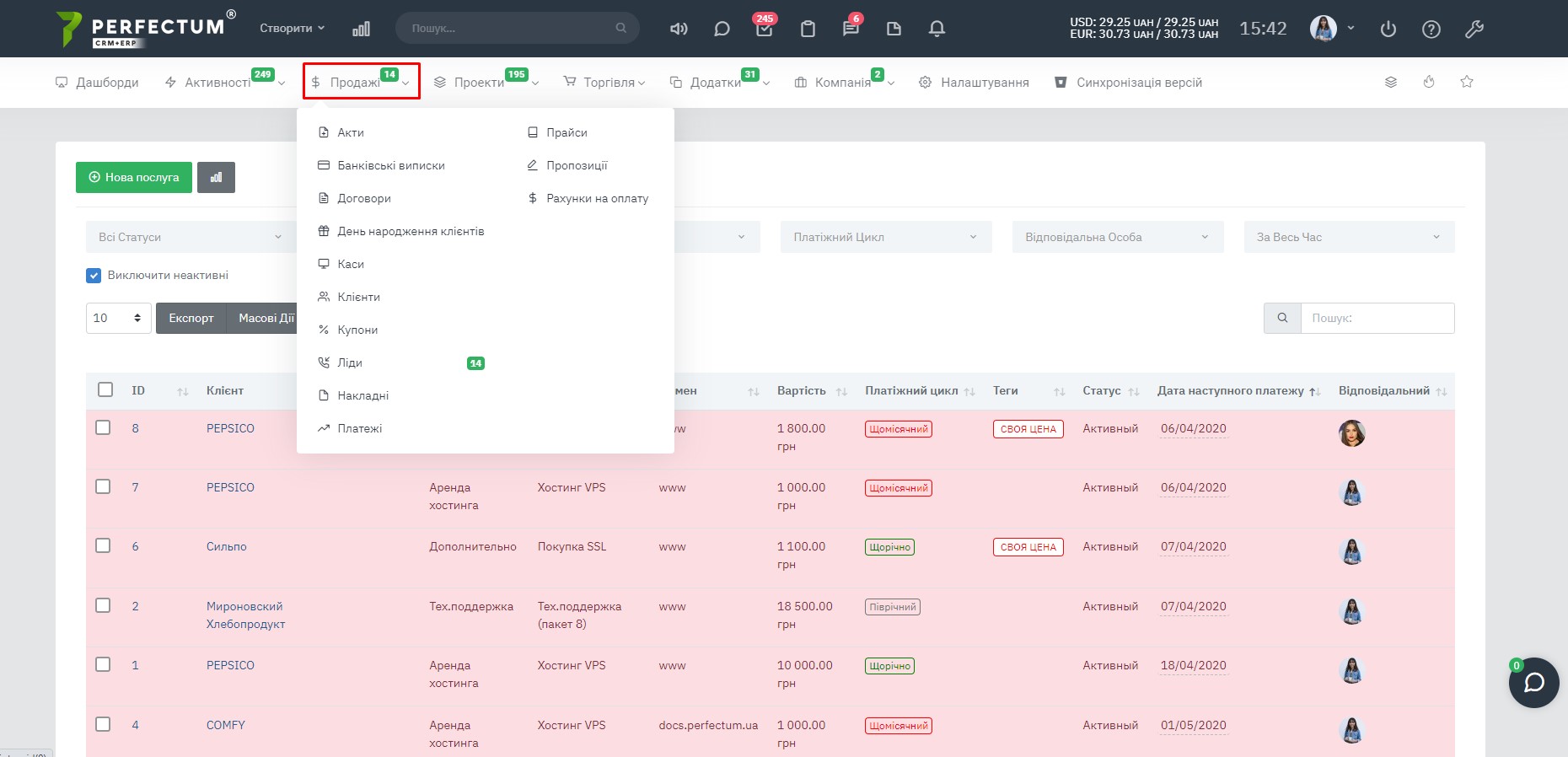1568x757 pixels.
Task: Select Ліди from the Продажі menu
Action: [x=350, y=362]
